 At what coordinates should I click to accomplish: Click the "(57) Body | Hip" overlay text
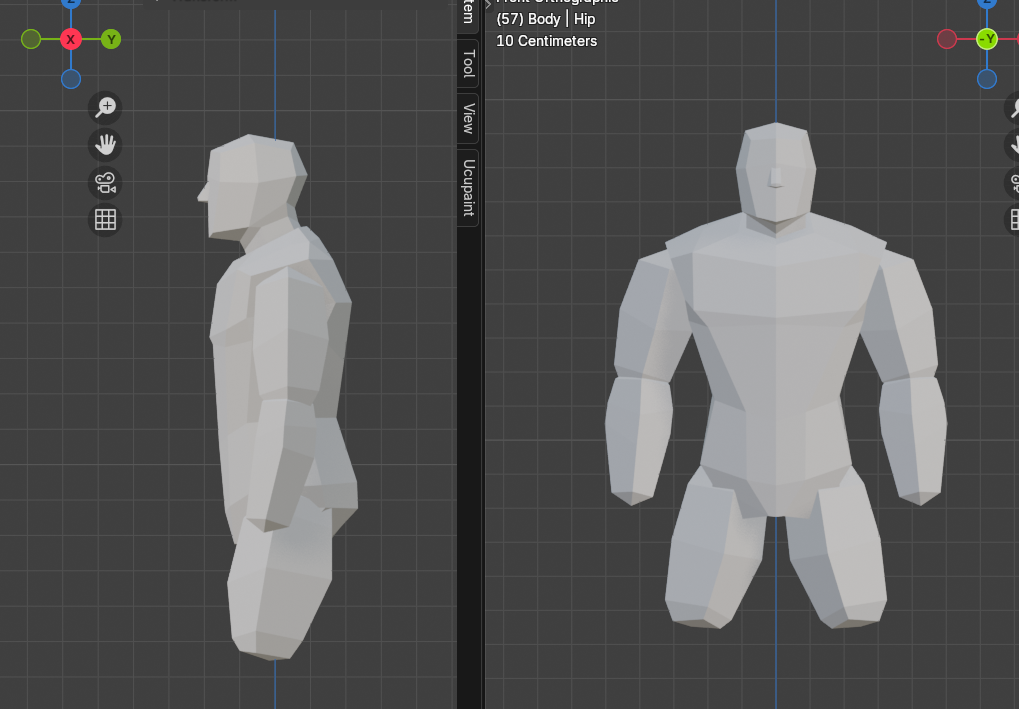pyautogui.click(x=546, y=19)
